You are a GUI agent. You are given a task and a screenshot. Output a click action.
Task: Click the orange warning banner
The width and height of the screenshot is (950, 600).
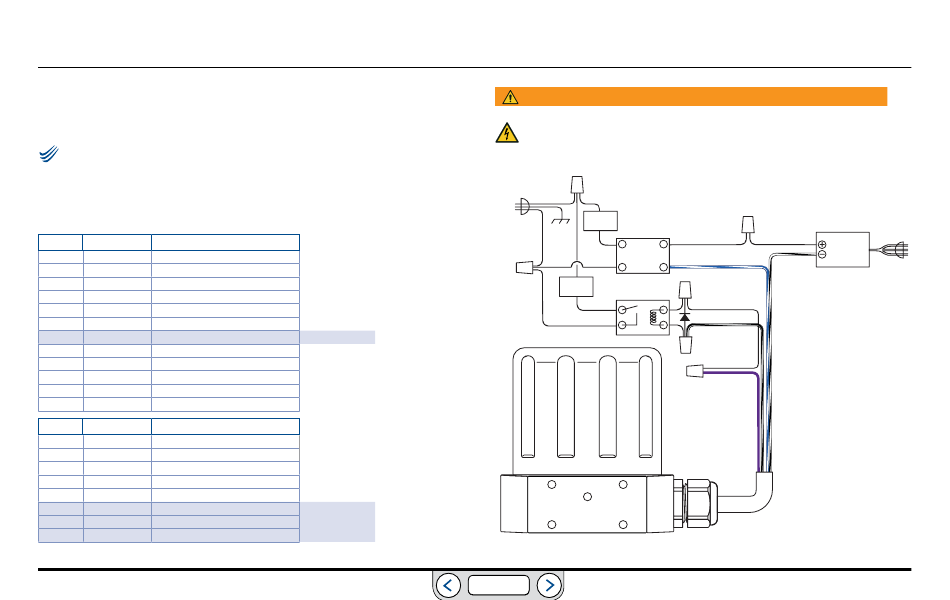pyautogui.click(x=691, y=96)
